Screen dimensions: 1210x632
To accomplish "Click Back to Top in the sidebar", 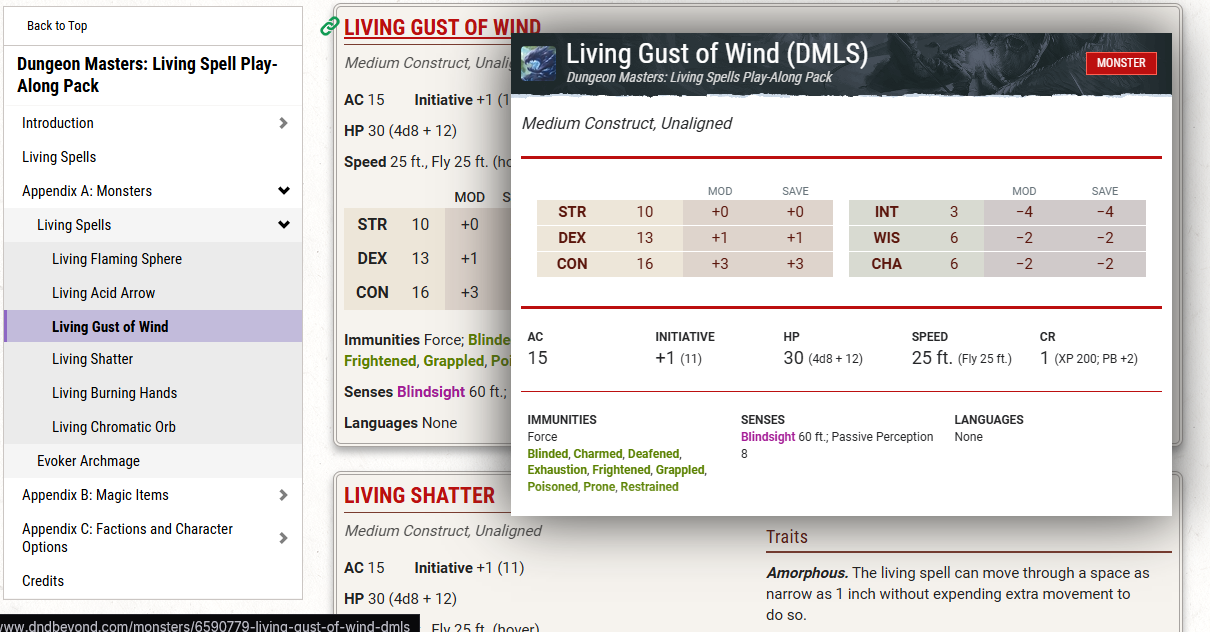I will [57, 26].
